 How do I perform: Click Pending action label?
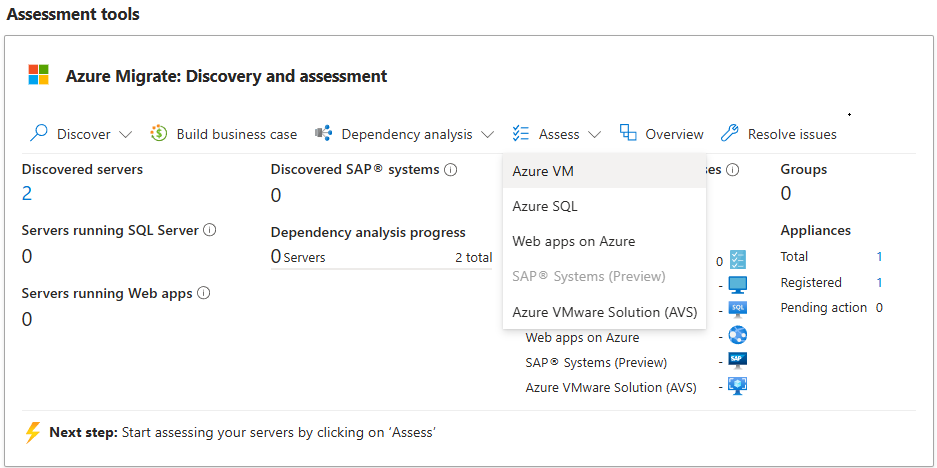(823, 308)
